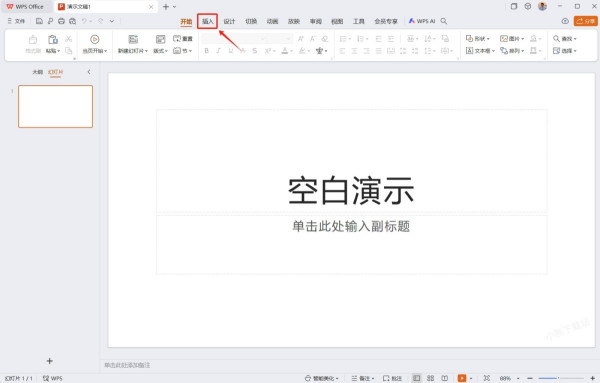Click the Print Preview icon in quick toolbar

tap(72, 21)
